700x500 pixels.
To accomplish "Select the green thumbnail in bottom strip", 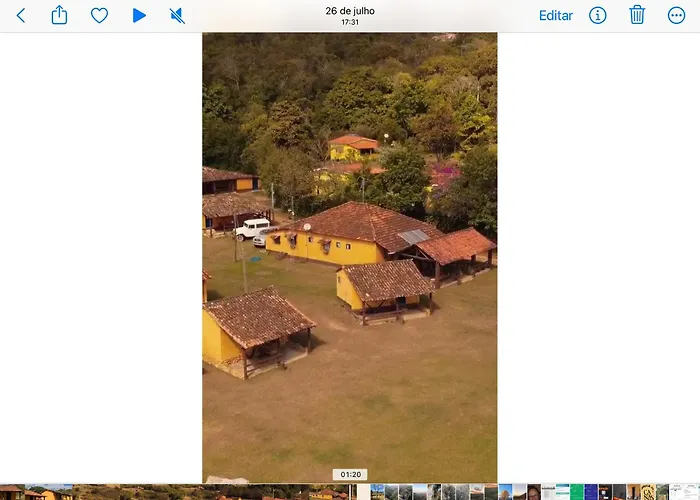I will tap(577, 492).
